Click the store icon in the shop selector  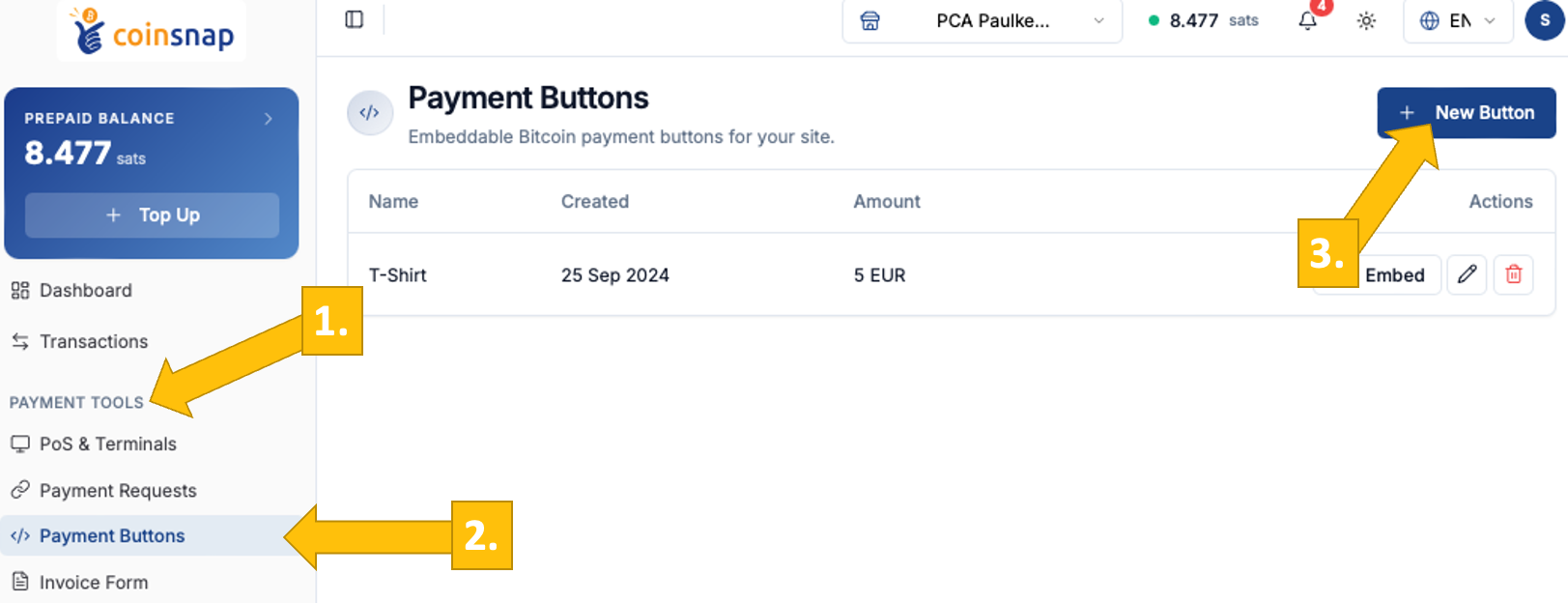[870, 20]
